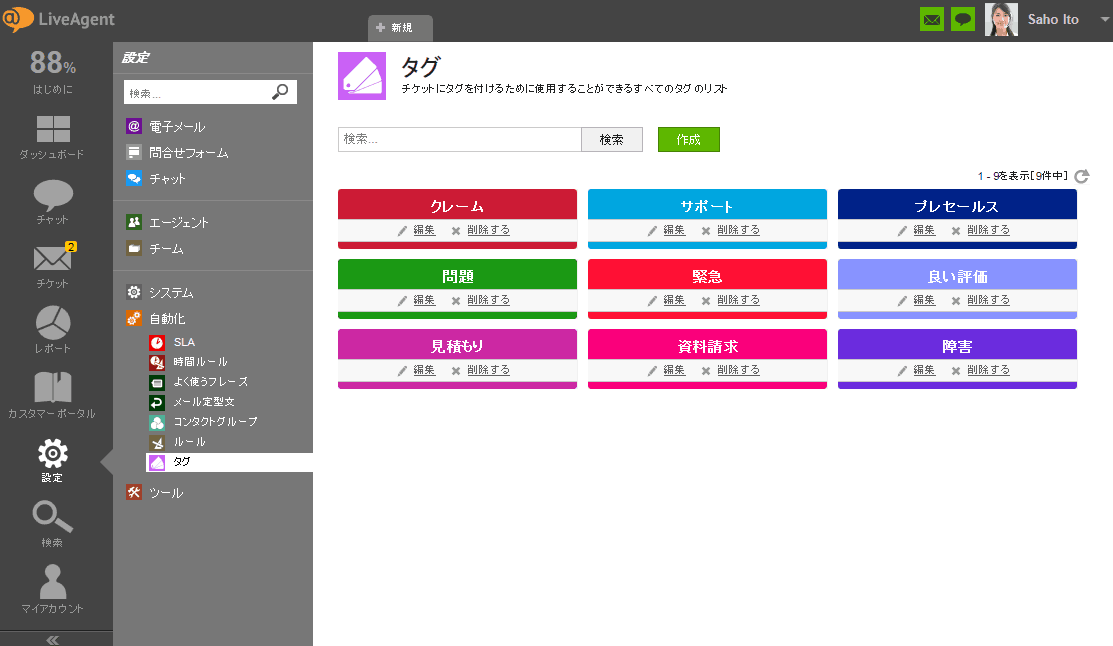Click the green envelope icon in the header
This screenshot has height=646, width=1113.
click(x=932, y=19)
